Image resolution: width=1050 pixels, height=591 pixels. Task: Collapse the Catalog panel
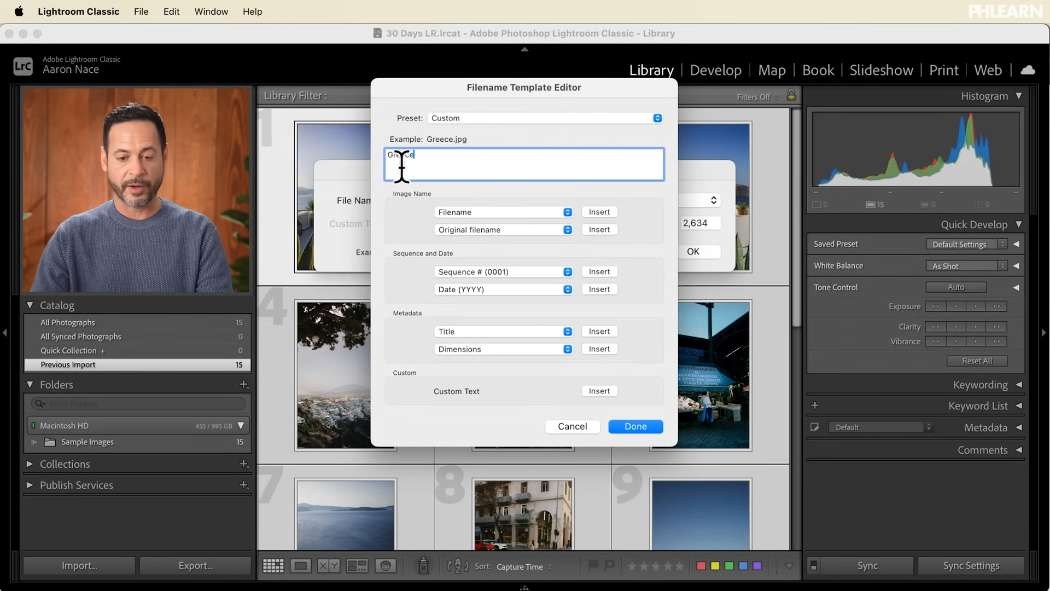pyautogui.click(x=29, y=305)
